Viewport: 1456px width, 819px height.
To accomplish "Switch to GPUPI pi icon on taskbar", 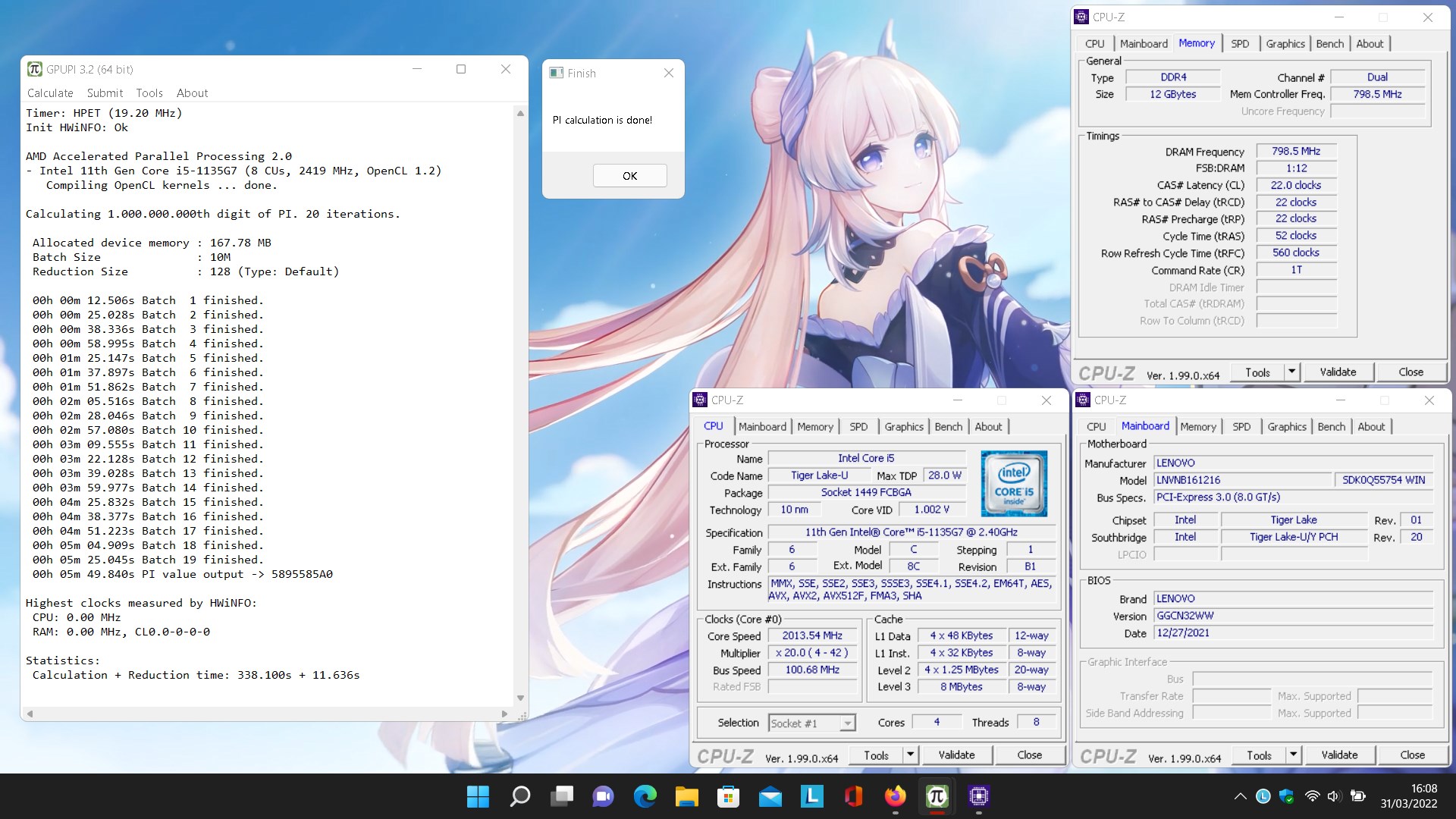I will pos(937,796).
